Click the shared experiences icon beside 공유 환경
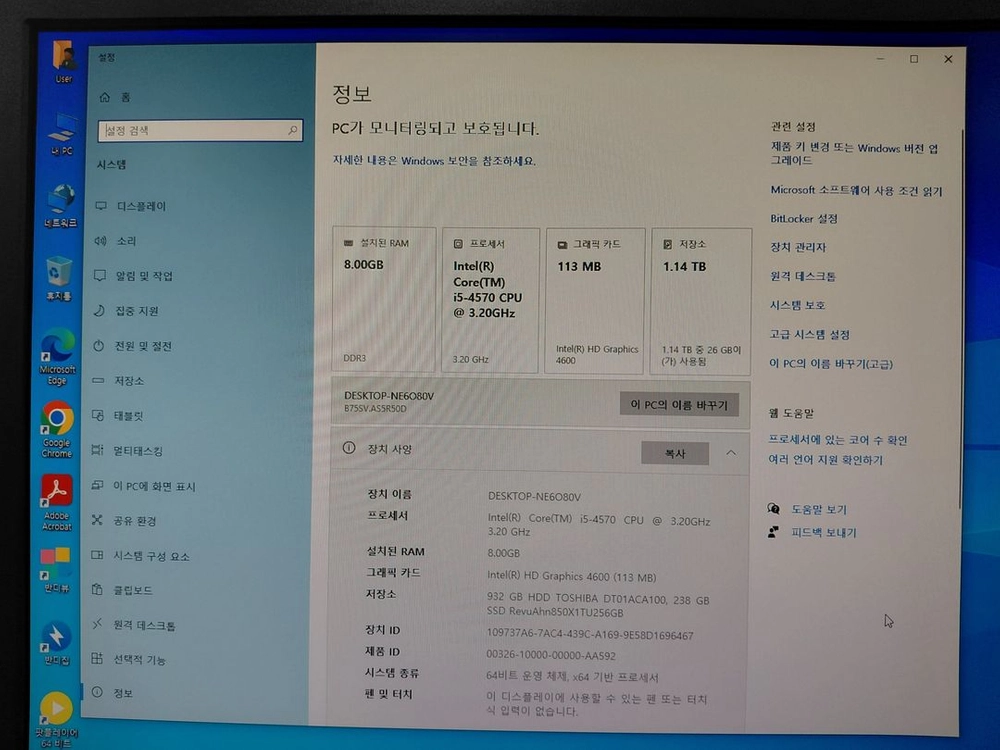This screenshot has width=1000, height=750. point(97,520)
